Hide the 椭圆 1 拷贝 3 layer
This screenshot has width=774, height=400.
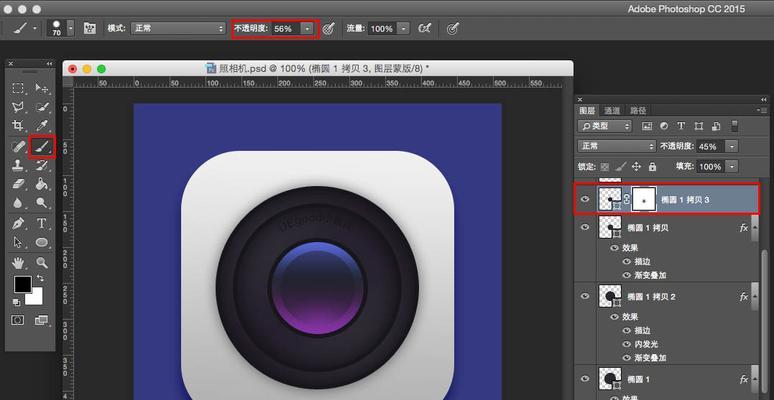pos(585,199)
